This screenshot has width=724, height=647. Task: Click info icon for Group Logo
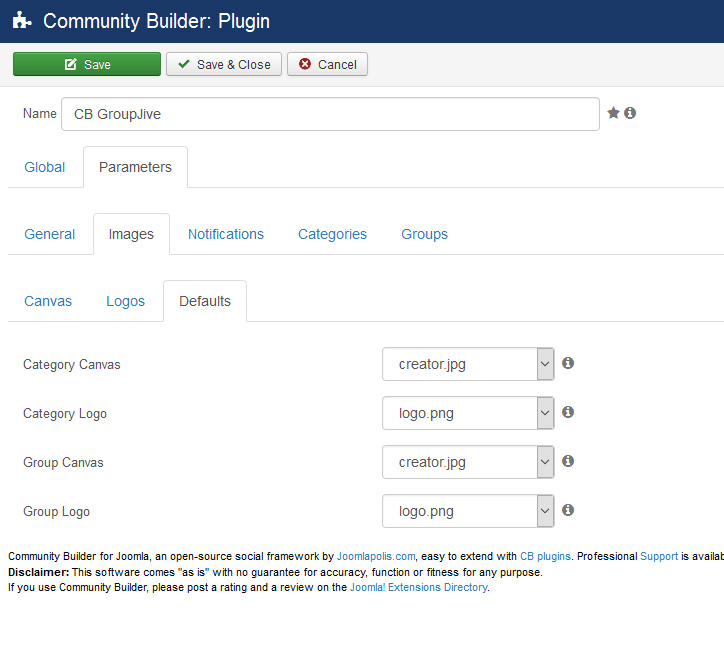tap(568, 510)
